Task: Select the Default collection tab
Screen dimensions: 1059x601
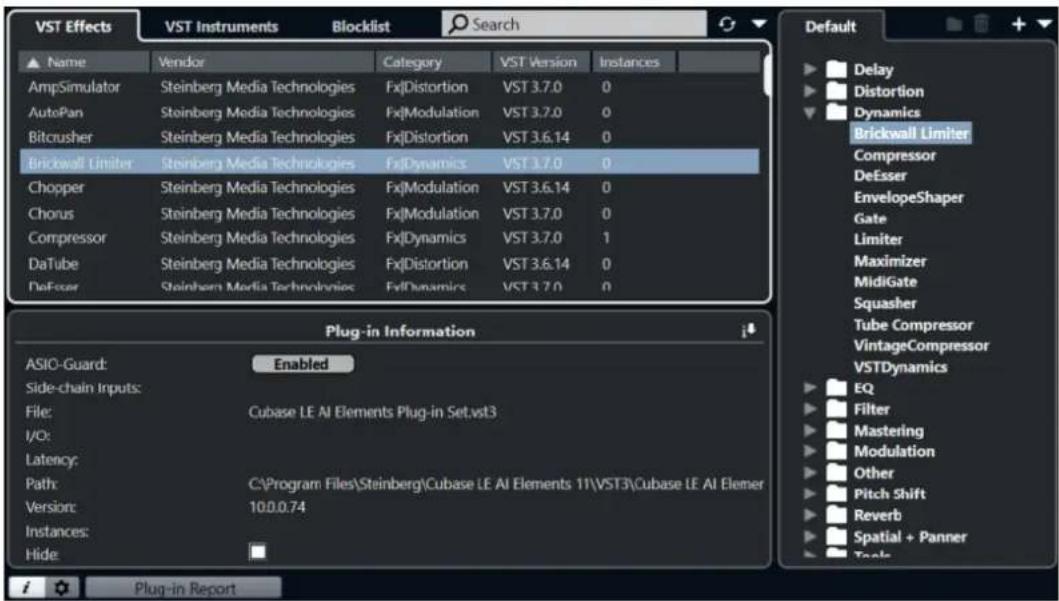Action: tap(830, 27)
